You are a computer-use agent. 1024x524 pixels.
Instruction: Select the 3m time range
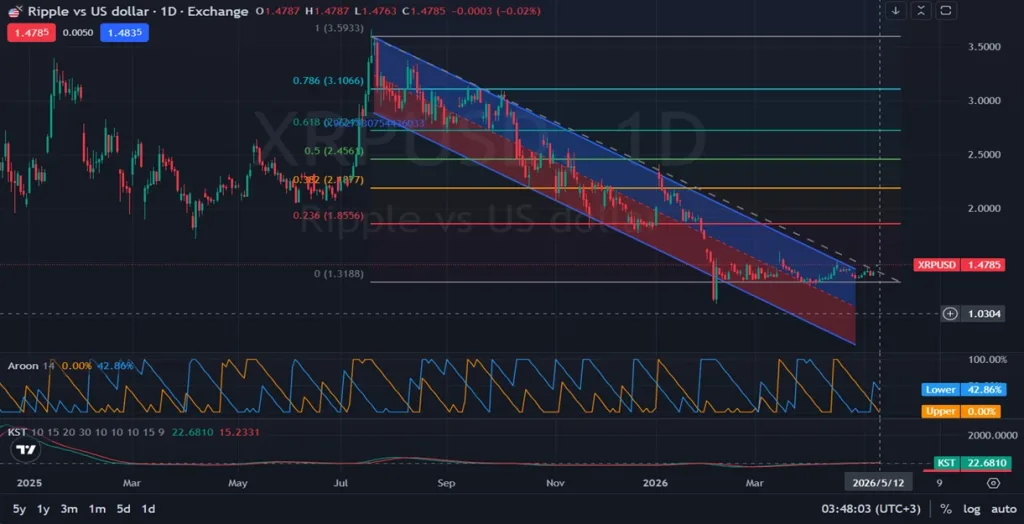pos(69,509)
